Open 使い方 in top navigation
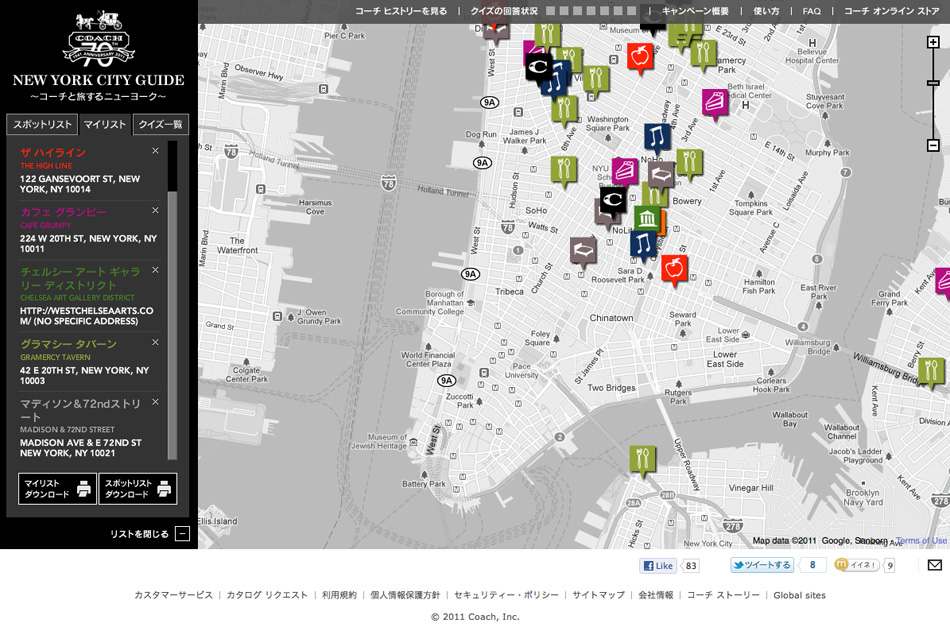Viewport: 950px width, 627px height. click(766, 11)
